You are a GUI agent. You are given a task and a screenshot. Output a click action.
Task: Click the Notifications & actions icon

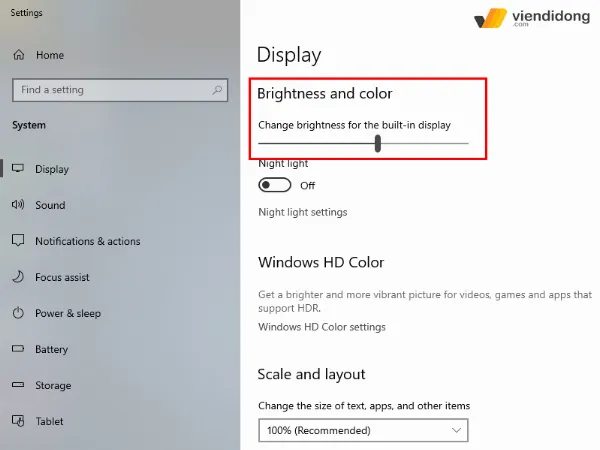[18, 241]
